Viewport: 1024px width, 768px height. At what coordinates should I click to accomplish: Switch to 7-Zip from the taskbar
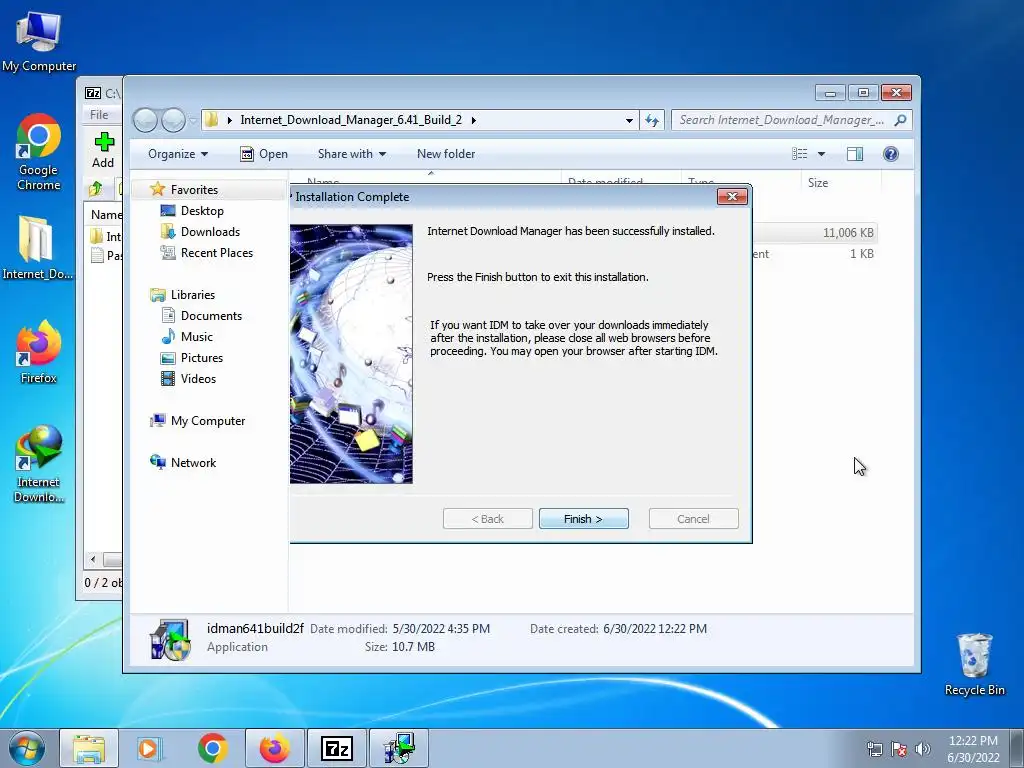click(x=337, y=748)
